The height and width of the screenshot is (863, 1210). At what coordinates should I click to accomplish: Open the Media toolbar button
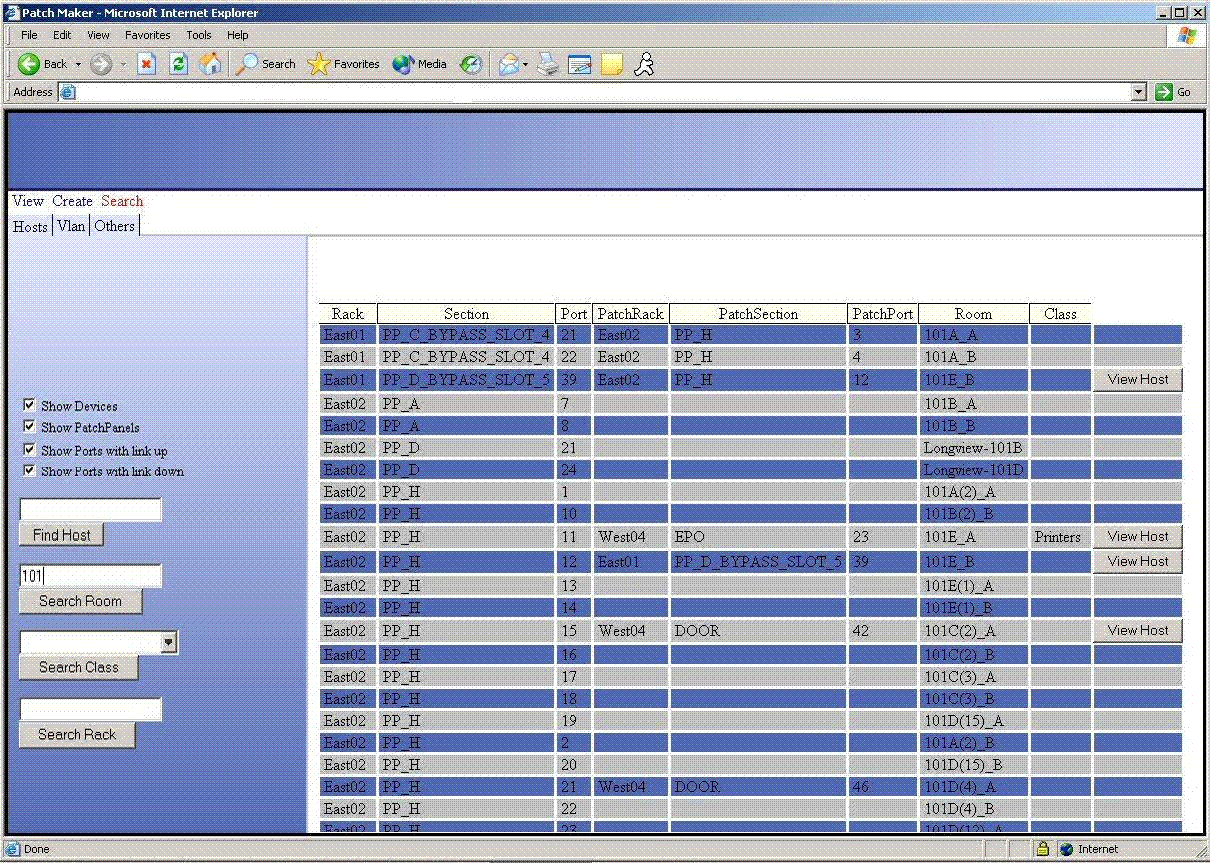click(420, 64)
